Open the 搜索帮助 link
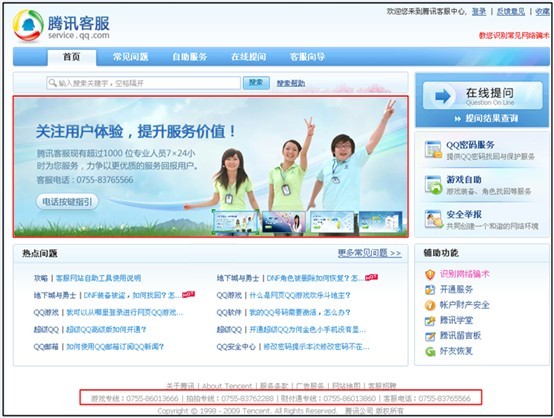The width and height of the screenshot is (554, 418). pos(290,83)
